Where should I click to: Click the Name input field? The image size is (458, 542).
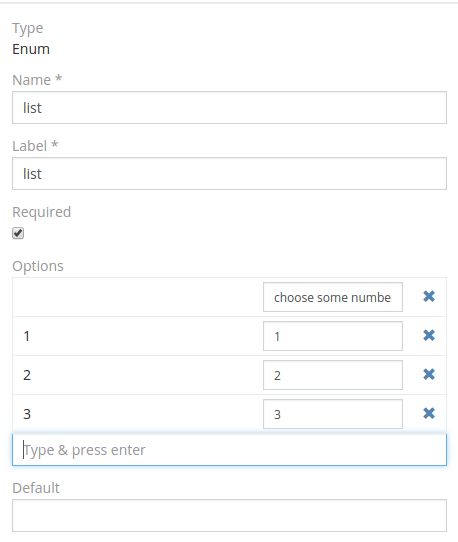[230, 108]
